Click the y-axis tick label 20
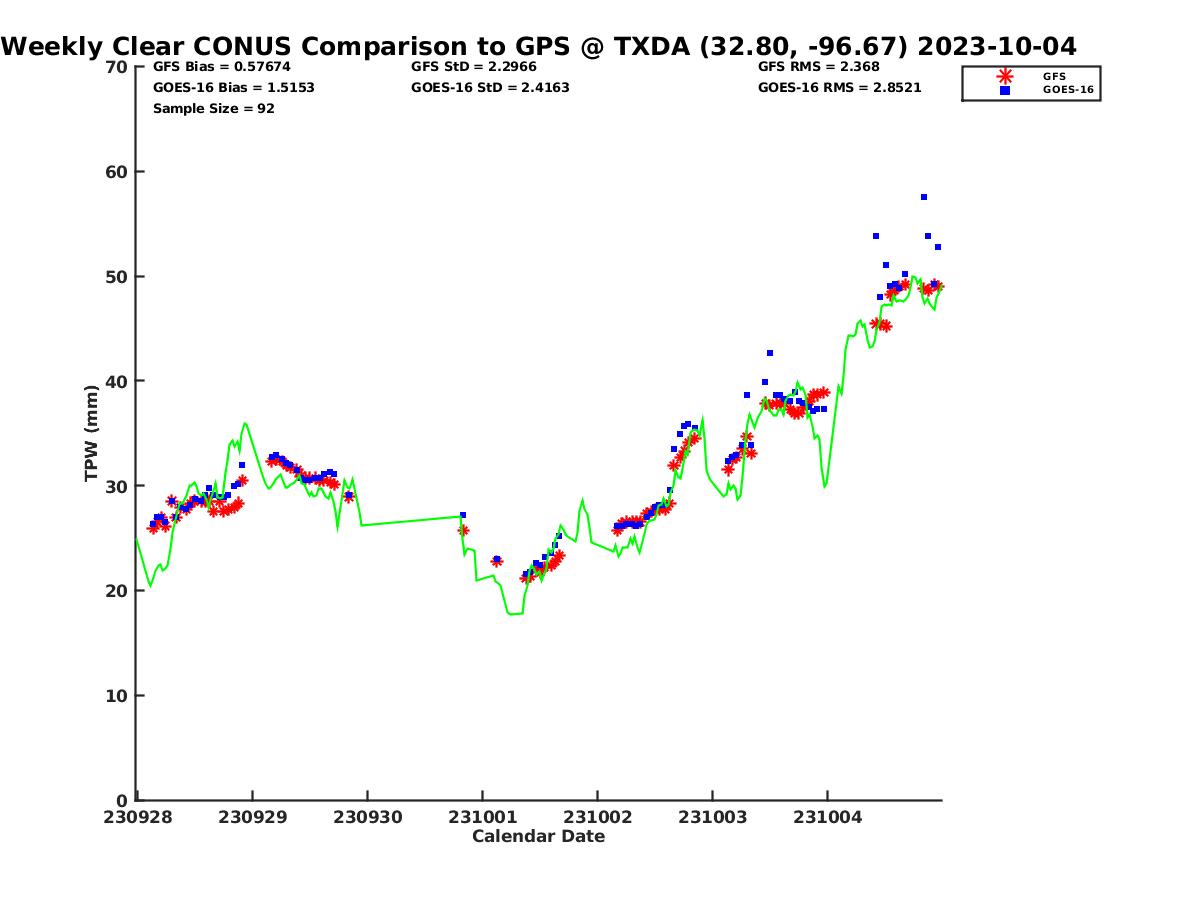Viewport: 1200px width, 900px height. click(117, 591)
